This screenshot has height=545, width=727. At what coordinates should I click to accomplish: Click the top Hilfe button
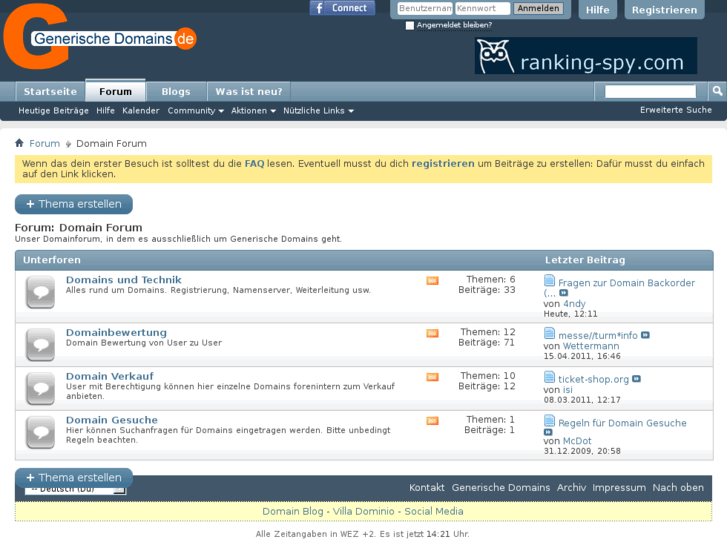click(x=598, y=10)
